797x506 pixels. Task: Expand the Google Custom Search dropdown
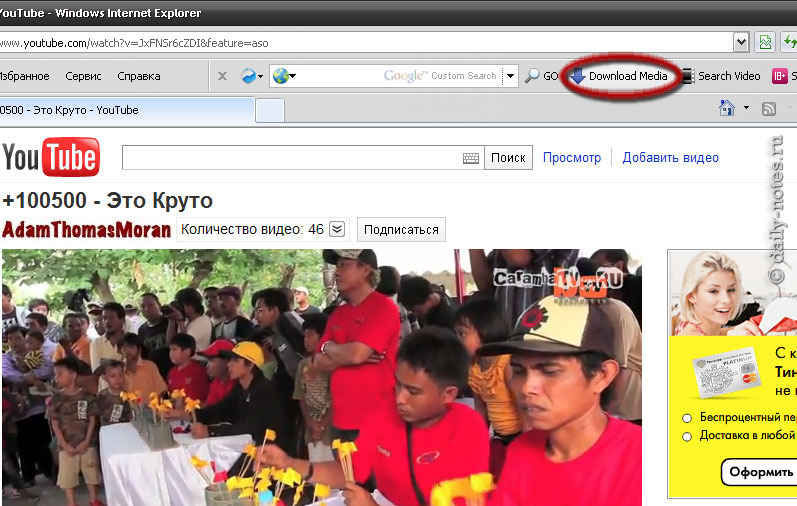[510, 76]
